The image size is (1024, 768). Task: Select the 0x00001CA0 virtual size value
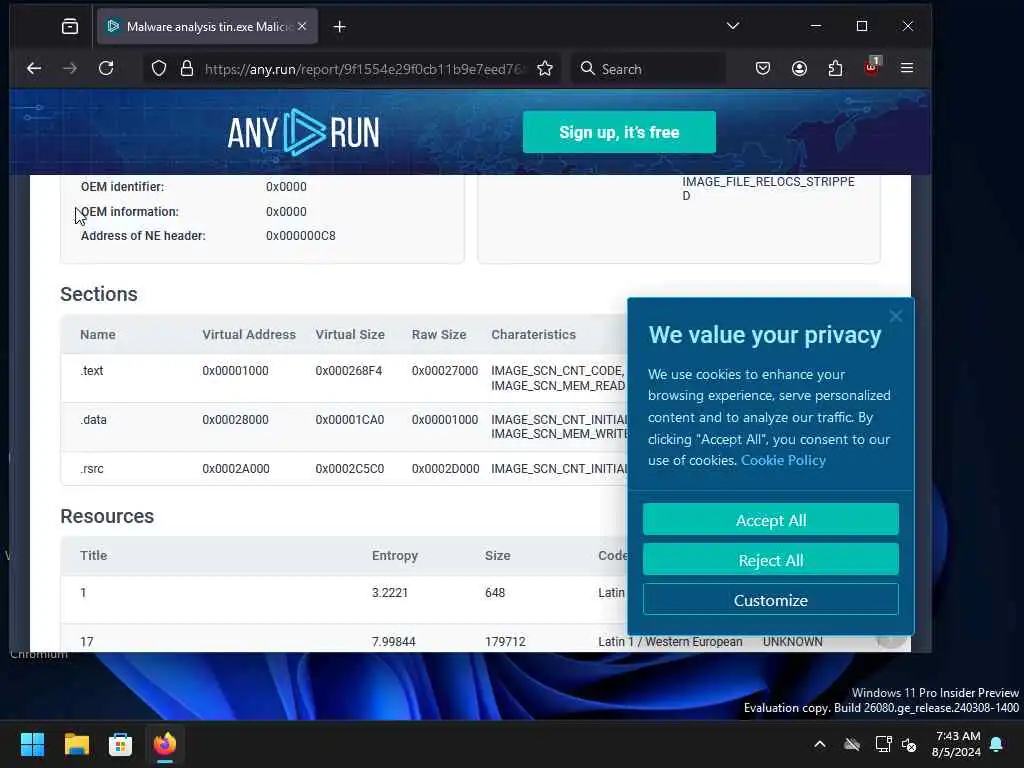[349, 419]
